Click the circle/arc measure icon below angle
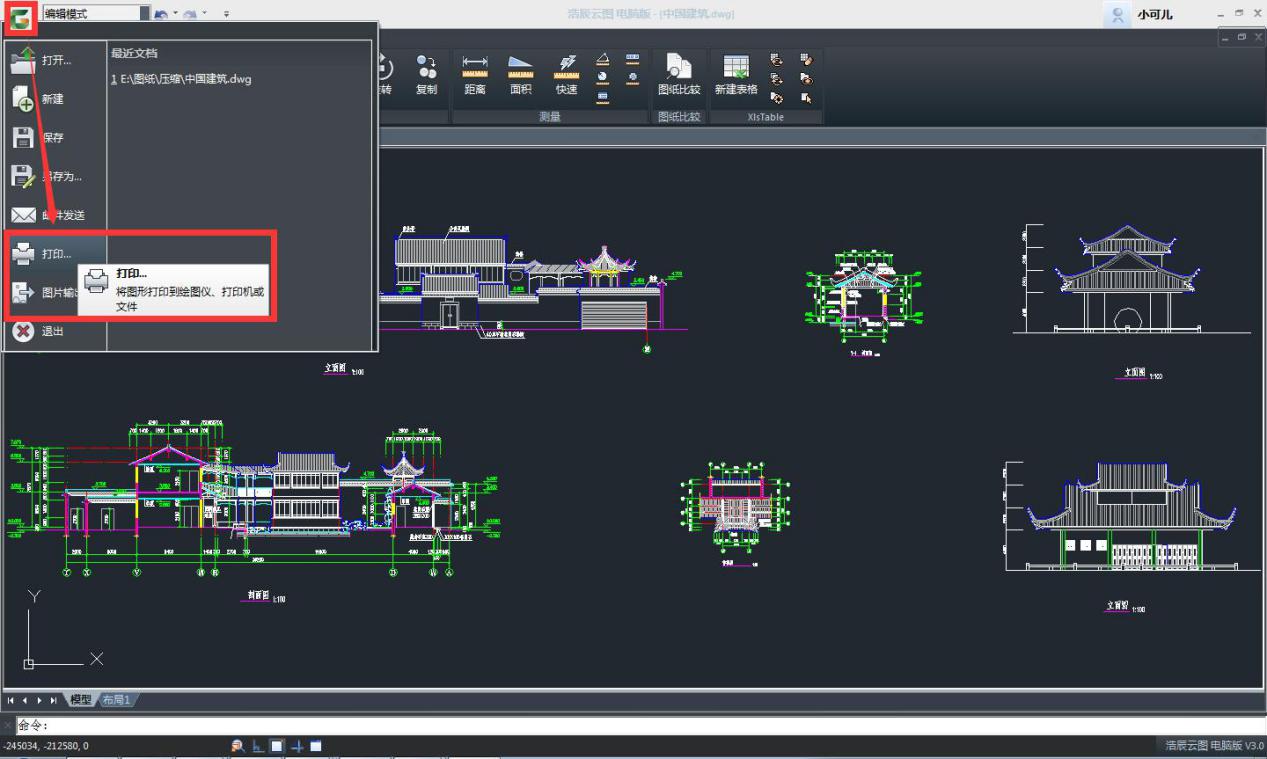 (x=602, y=77)
